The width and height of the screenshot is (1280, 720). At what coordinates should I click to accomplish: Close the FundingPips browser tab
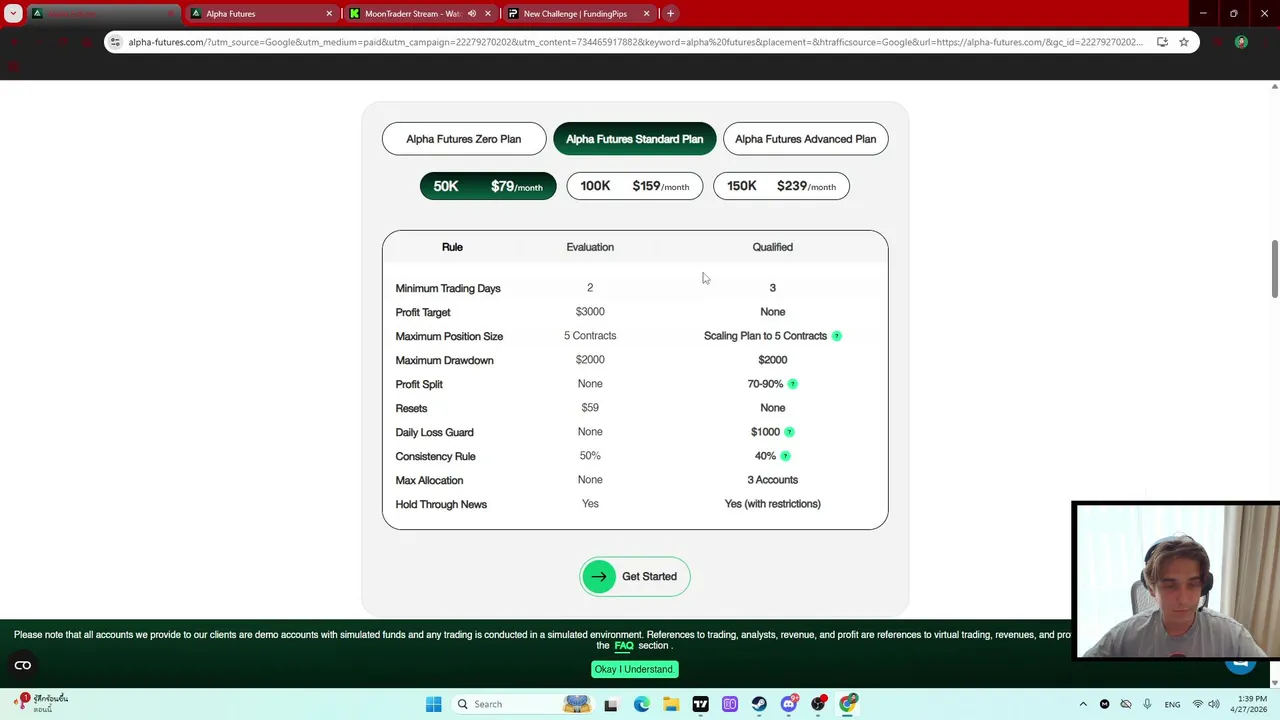pos(646,14)
